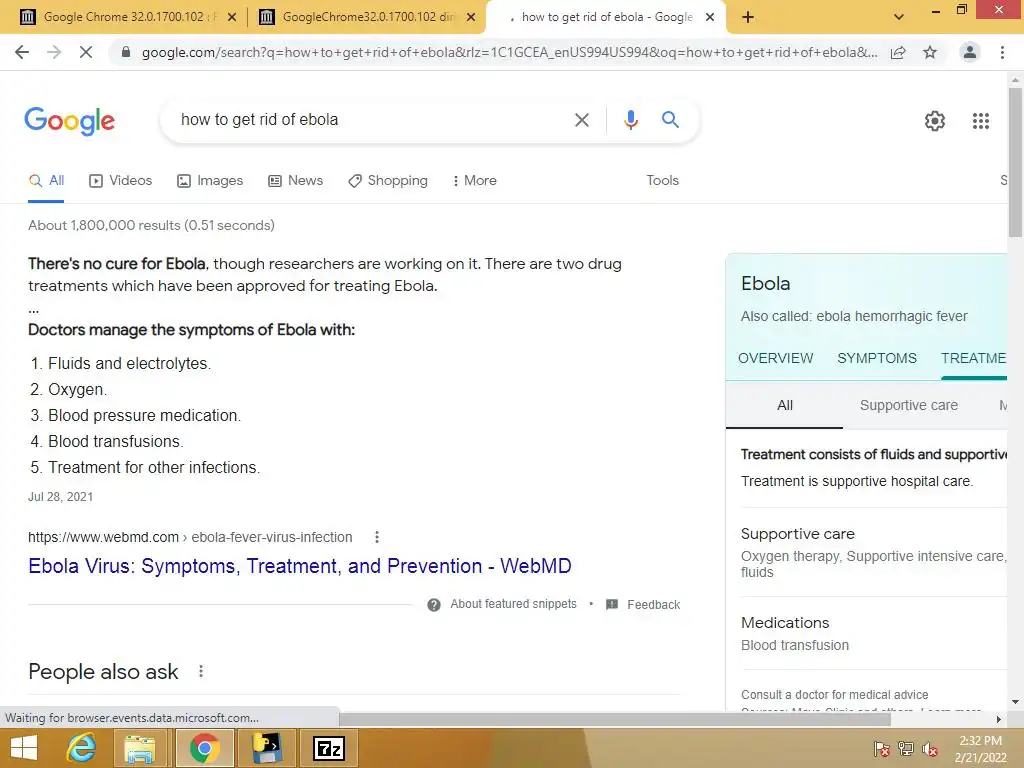Viewport: 1024px width, 768px height.
Task: Open the 7-Zip taskbar icon
Action: (328, 748)
